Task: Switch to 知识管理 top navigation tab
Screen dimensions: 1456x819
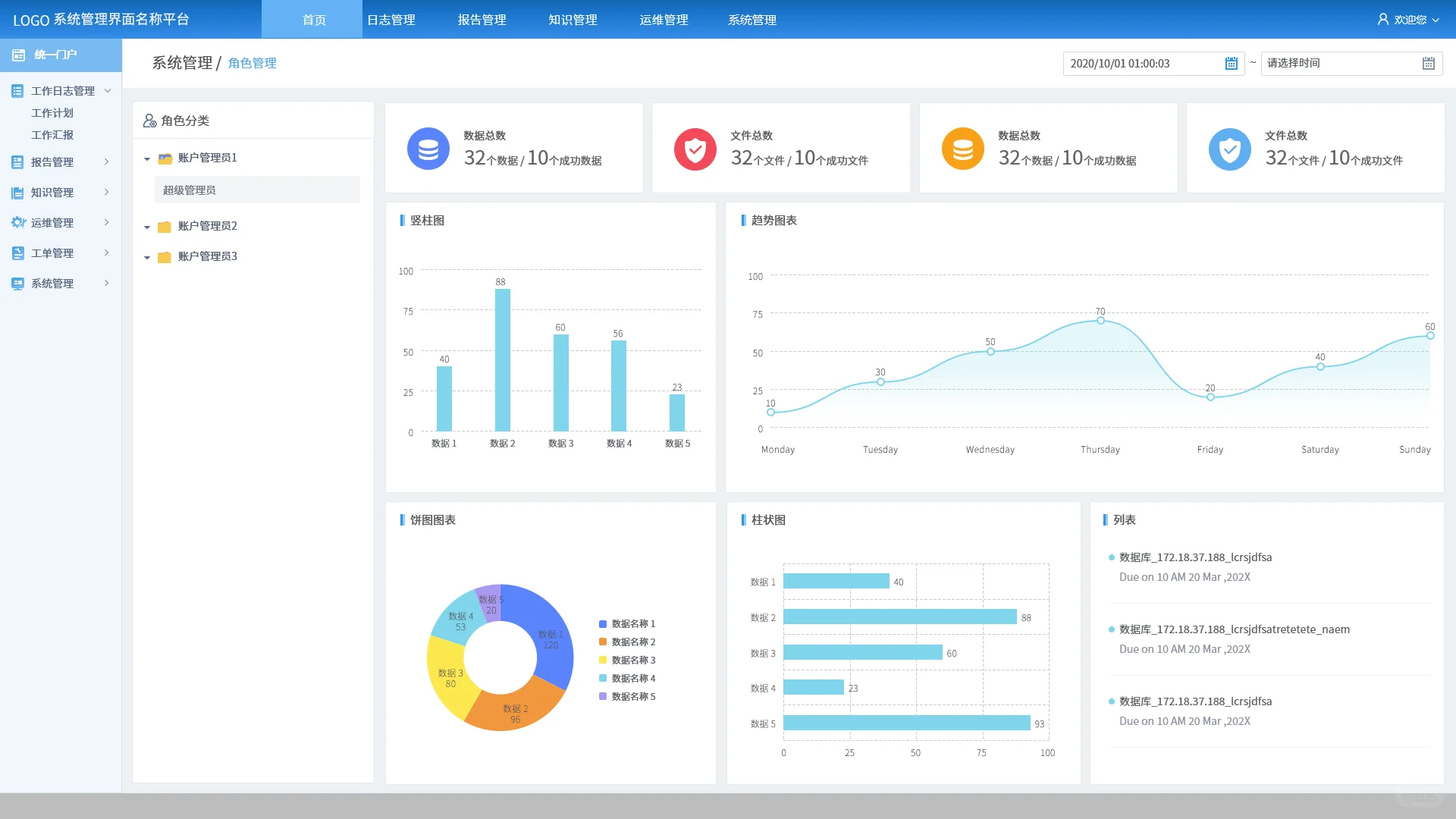Action: click(573, 20)
